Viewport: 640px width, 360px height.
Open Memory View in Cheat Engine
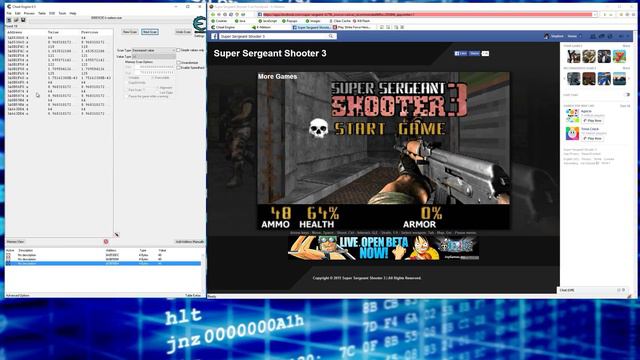(x=15, y=242)
